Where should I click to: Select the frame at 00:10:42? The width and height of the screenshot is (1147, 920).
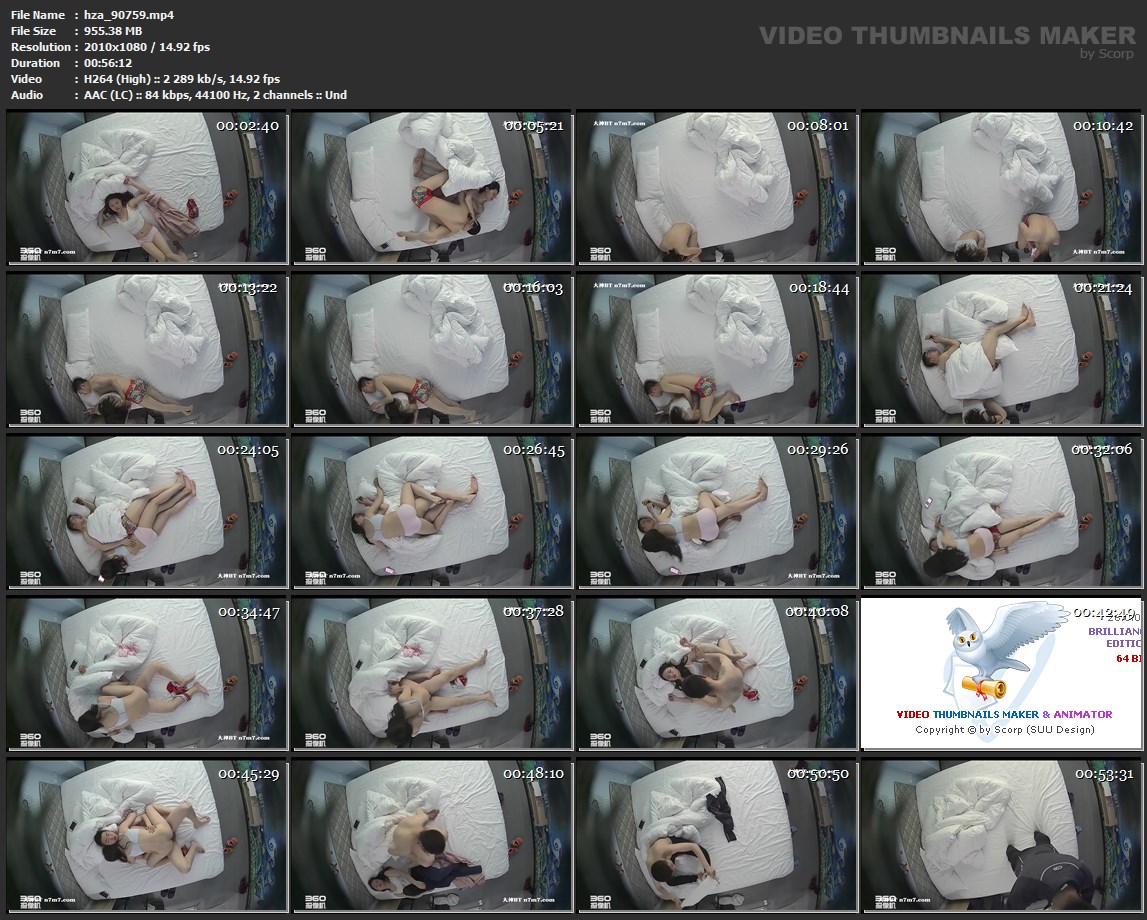[1001, 187]
